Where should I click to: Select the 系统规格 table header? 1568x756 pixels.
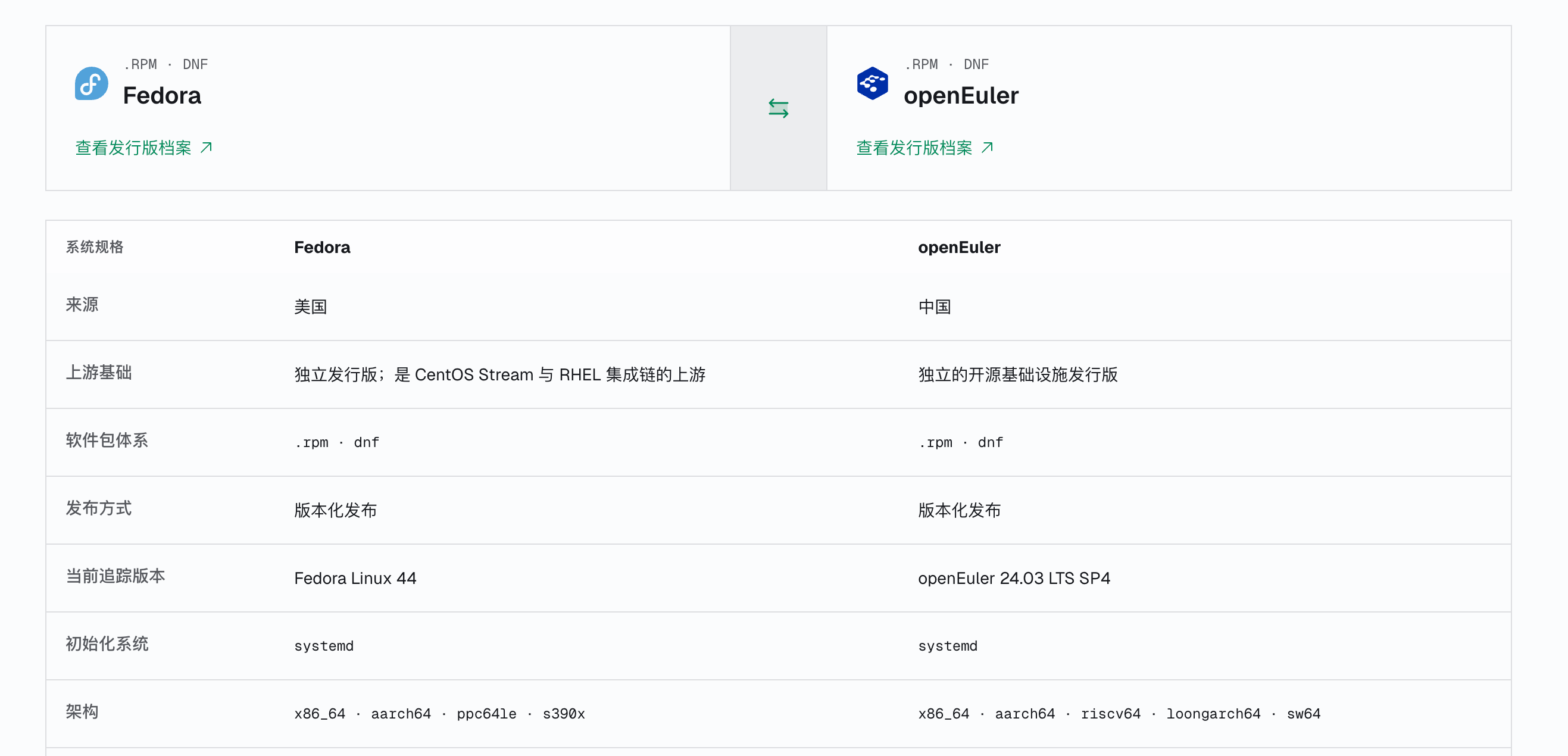click(x=94, y=246)
